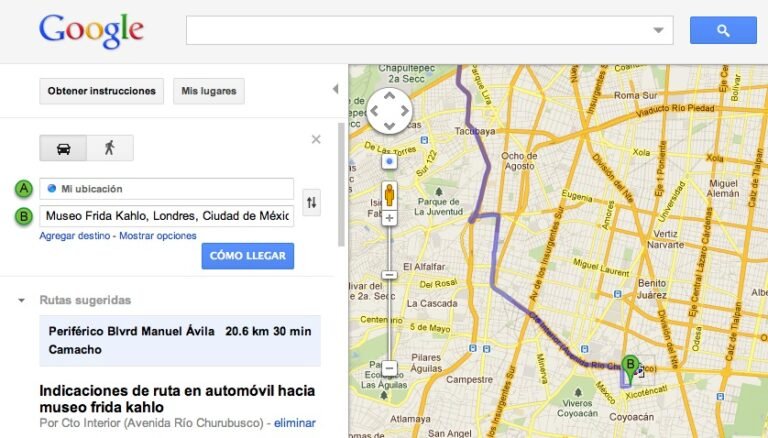
Task: Click the Miguel Alemán map label
Action: pyautogui.click(x=723, y=188)
